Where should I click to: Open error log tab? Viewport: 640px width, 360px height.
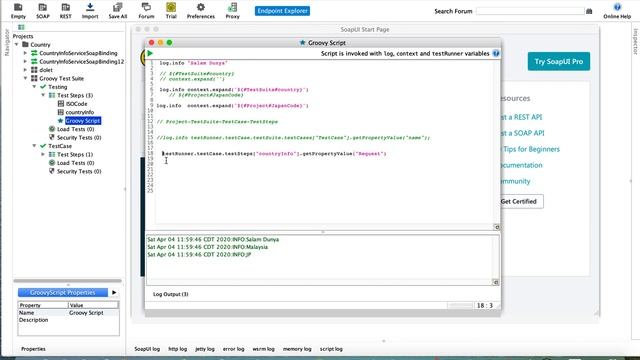tap(233, 349)
